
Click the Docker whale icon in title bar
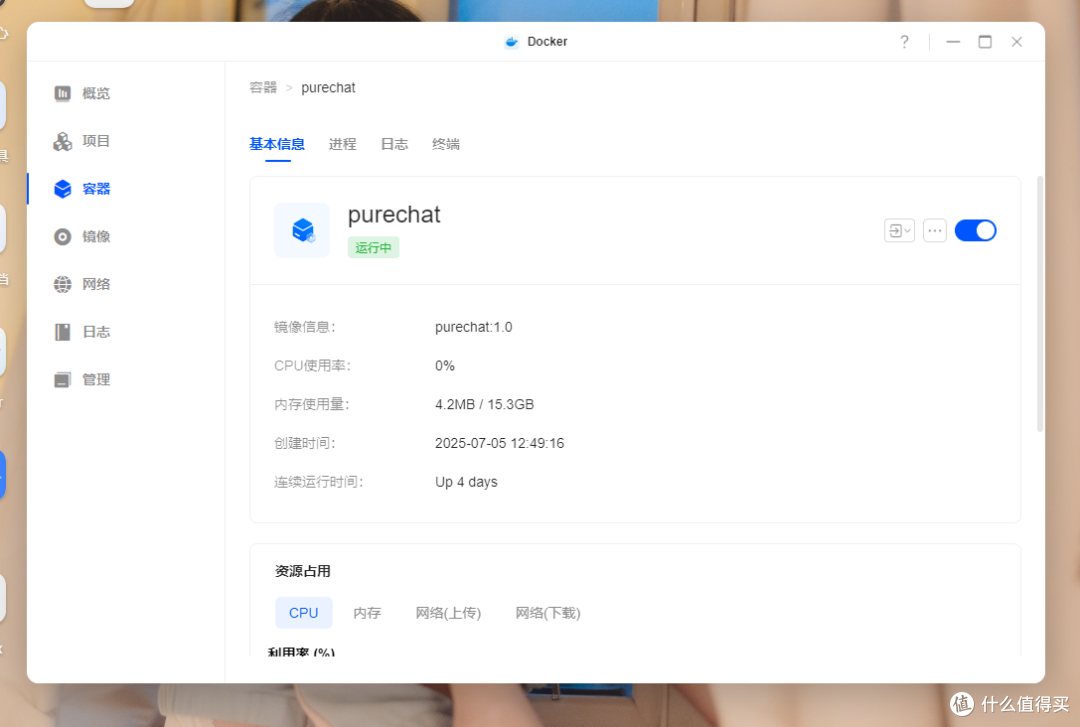[x=511, y=41]
